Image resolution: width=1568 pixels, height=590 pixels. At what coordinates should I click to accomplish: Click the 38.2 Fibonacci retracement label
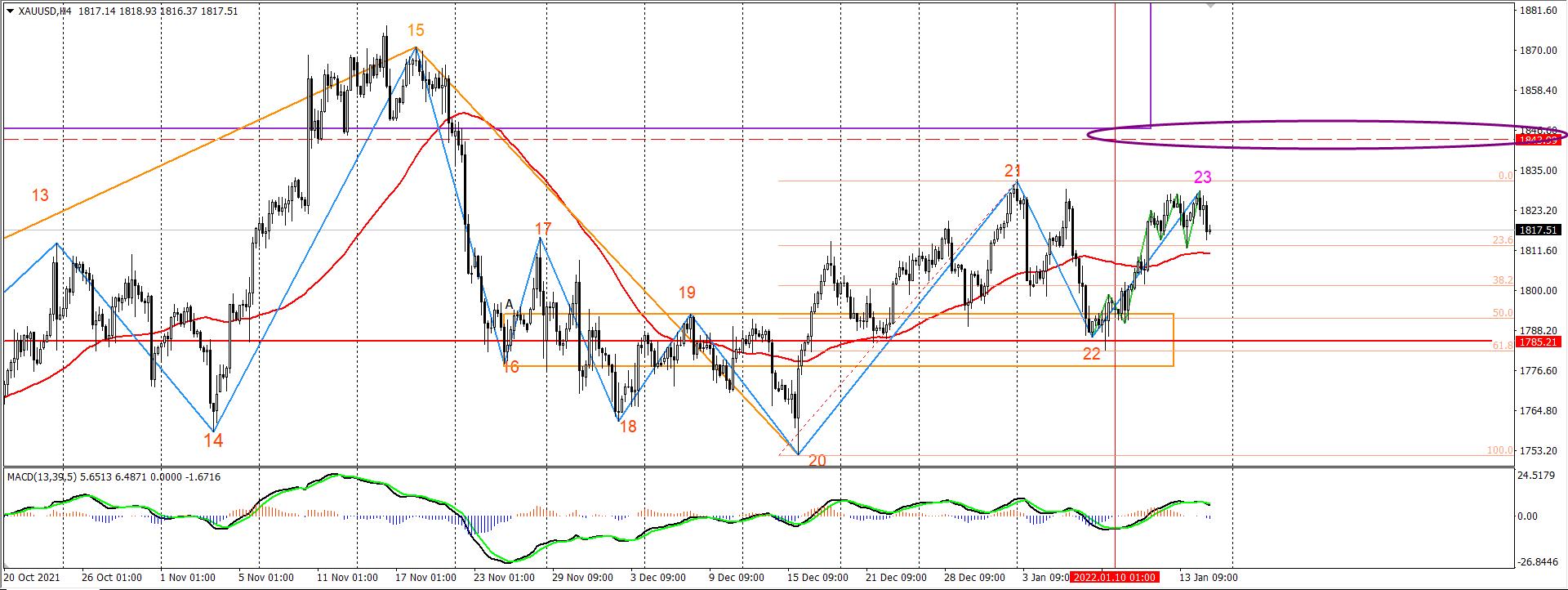[x=1502, y=279]
